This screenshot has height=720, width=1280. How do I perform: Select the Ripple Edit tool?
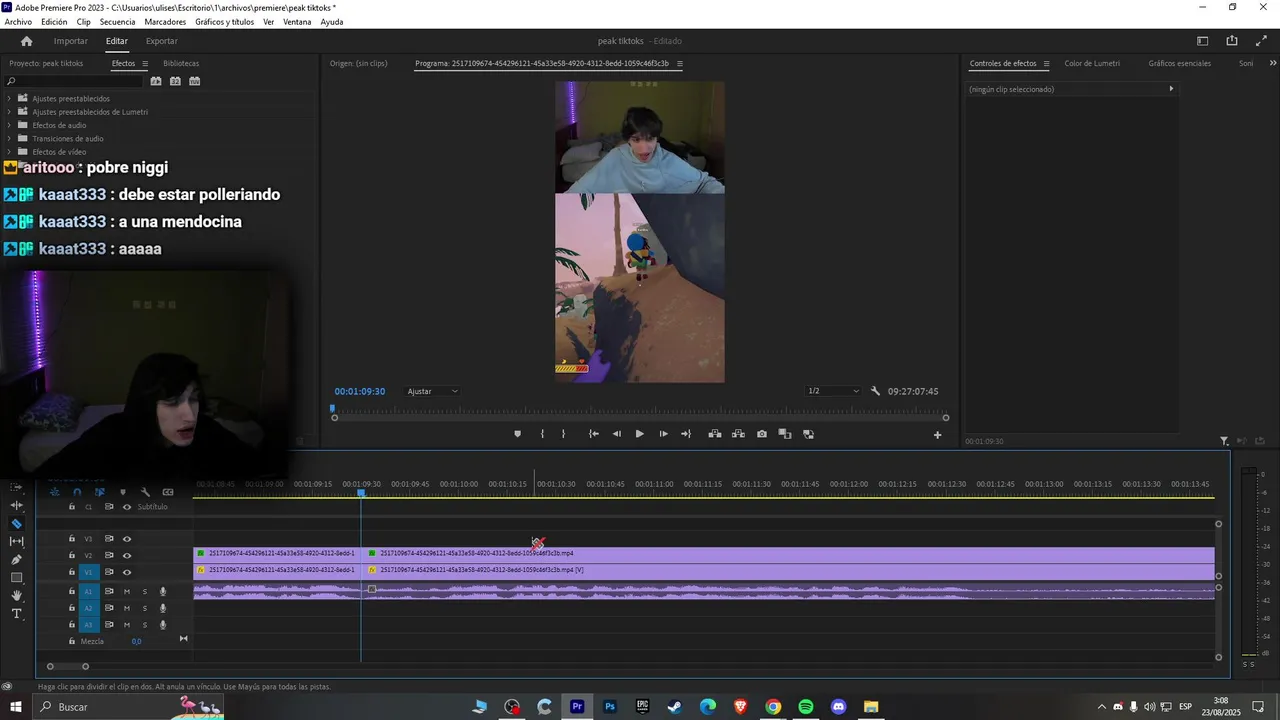16,505
